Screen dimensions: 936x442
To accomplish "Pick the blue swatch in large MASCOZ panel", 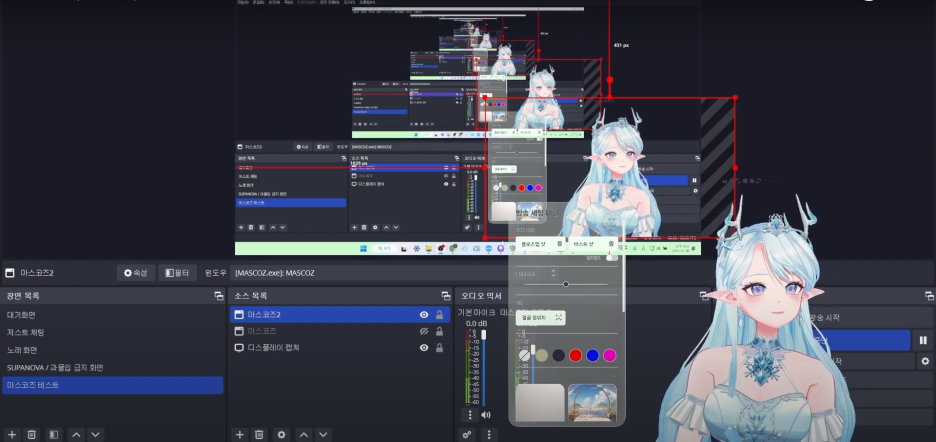I will tap(592, 355).
